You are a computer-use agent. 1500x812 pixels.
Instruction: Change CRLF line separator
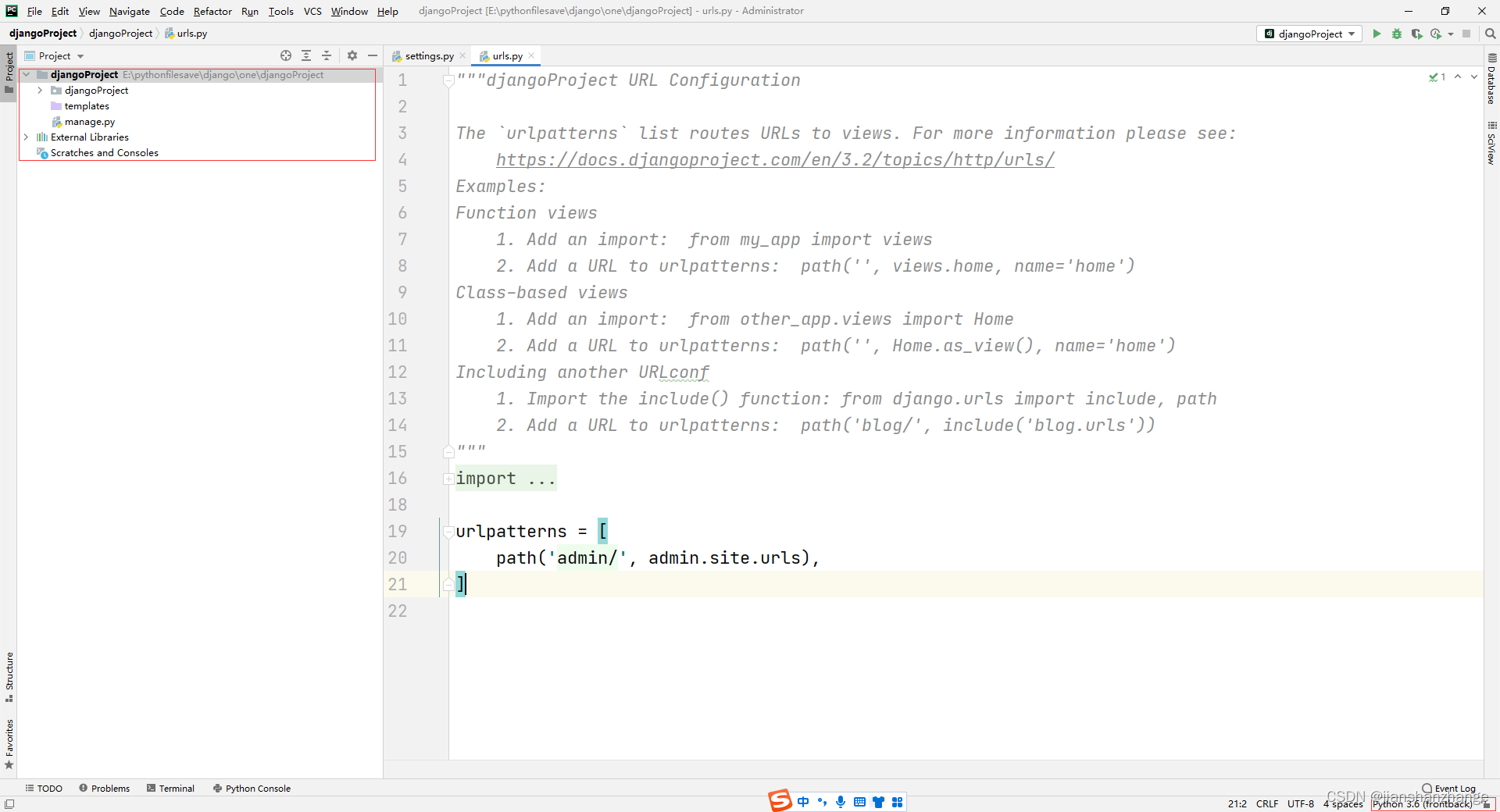coord(1267,803)
